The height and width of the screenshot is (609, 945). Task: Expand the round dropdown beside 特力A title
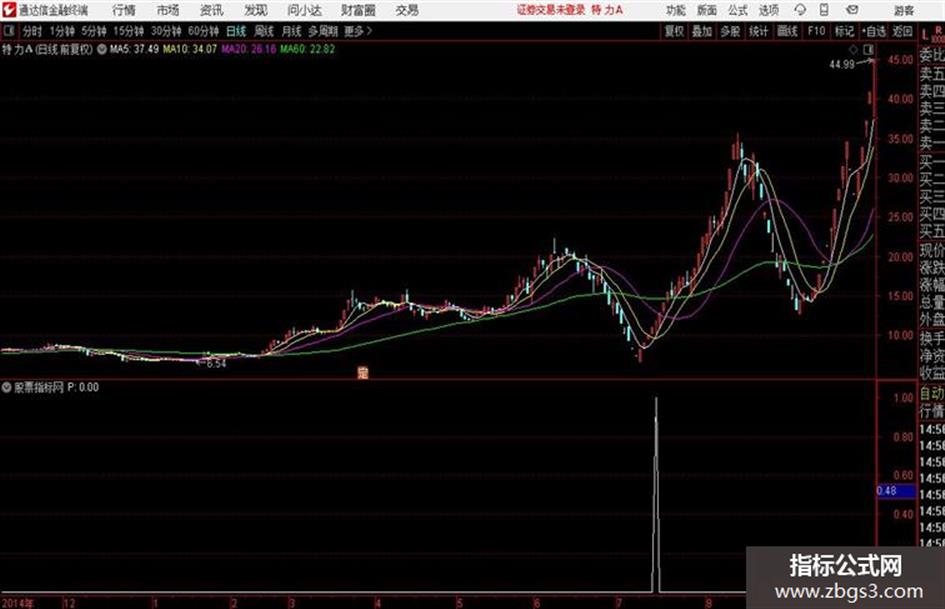pyautogui.click(x=102, y=49)
